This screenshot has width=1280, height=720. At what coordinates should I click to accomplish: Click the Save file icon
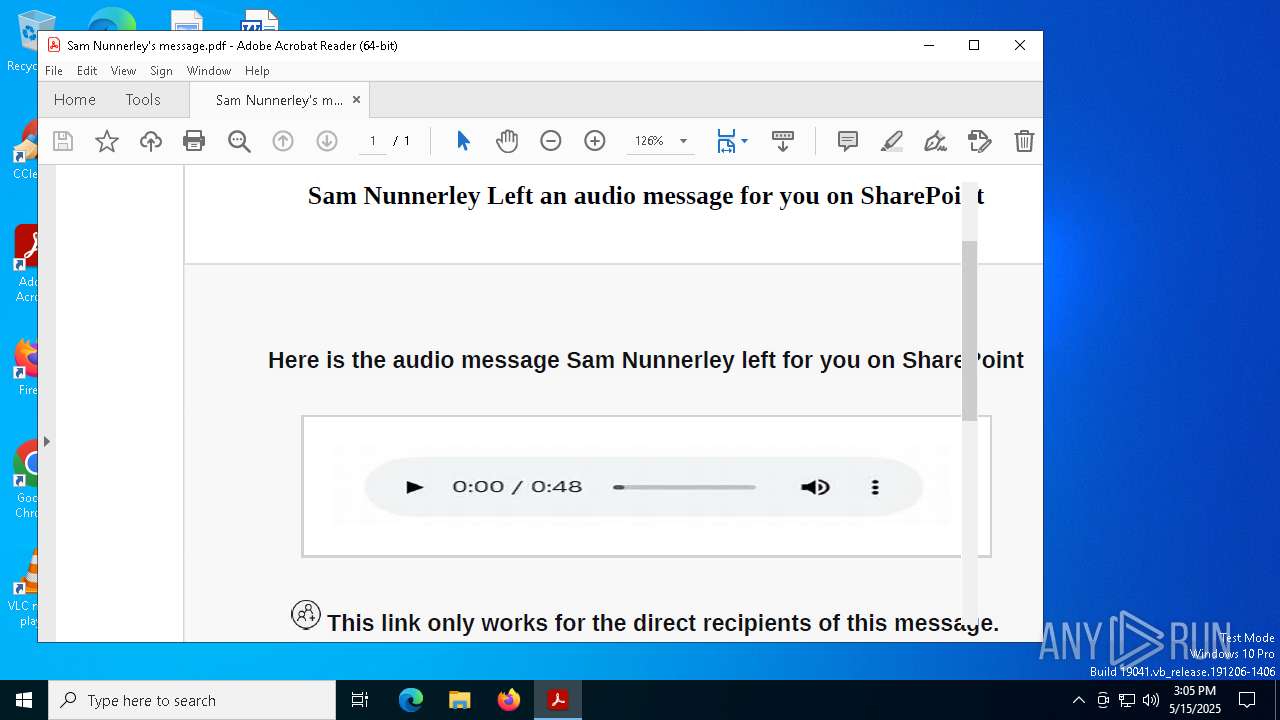click(63, 141)
